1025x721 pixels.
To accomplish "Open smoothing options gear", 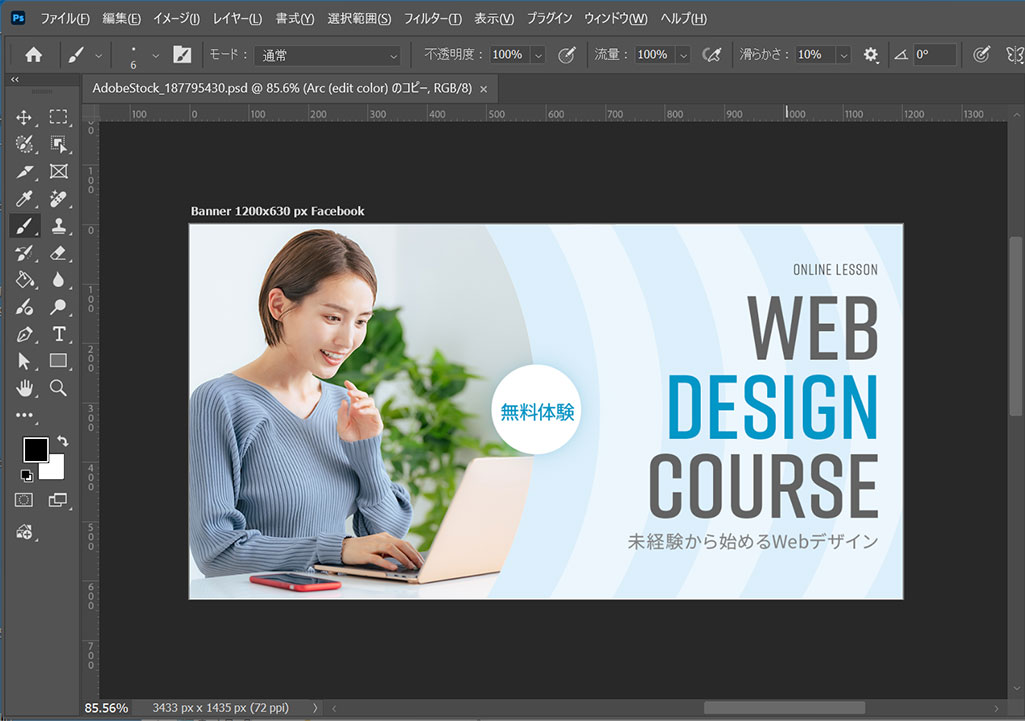I will point(870,55).
